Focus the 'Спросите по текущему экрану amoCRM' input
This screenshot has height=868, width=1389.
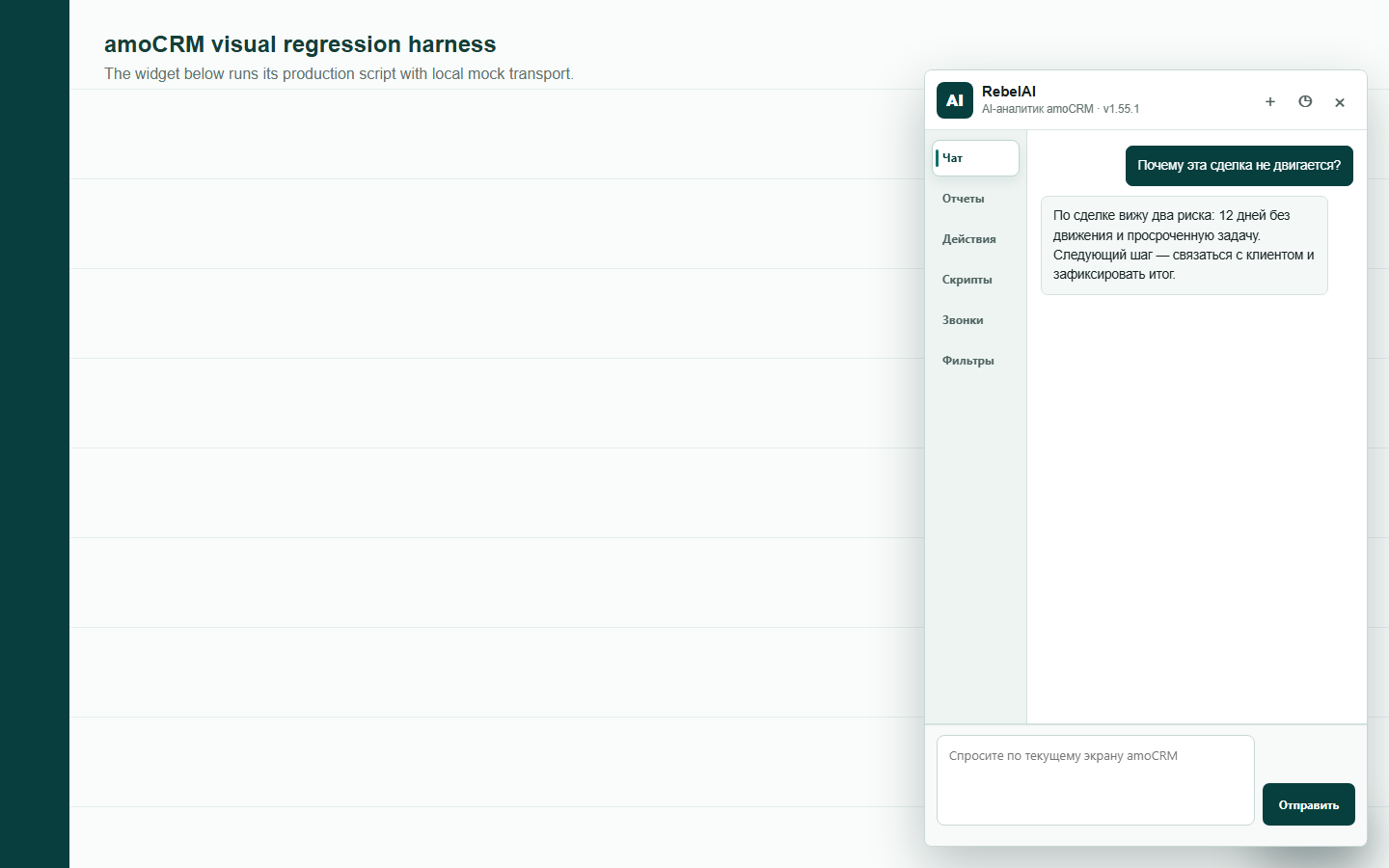(1096, 780)
